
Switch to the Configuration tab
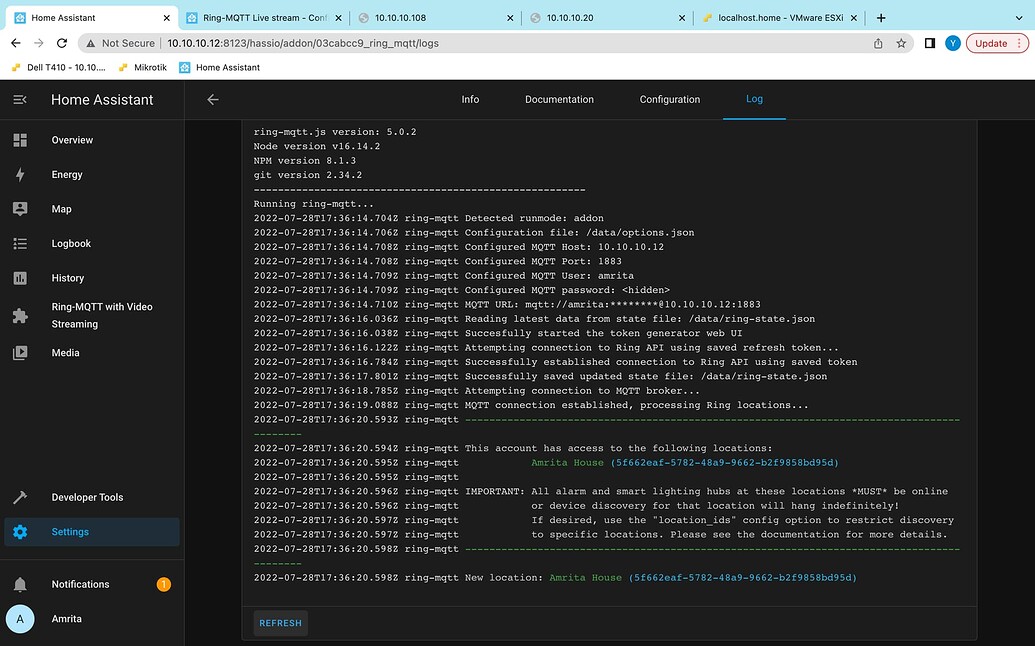669,100
